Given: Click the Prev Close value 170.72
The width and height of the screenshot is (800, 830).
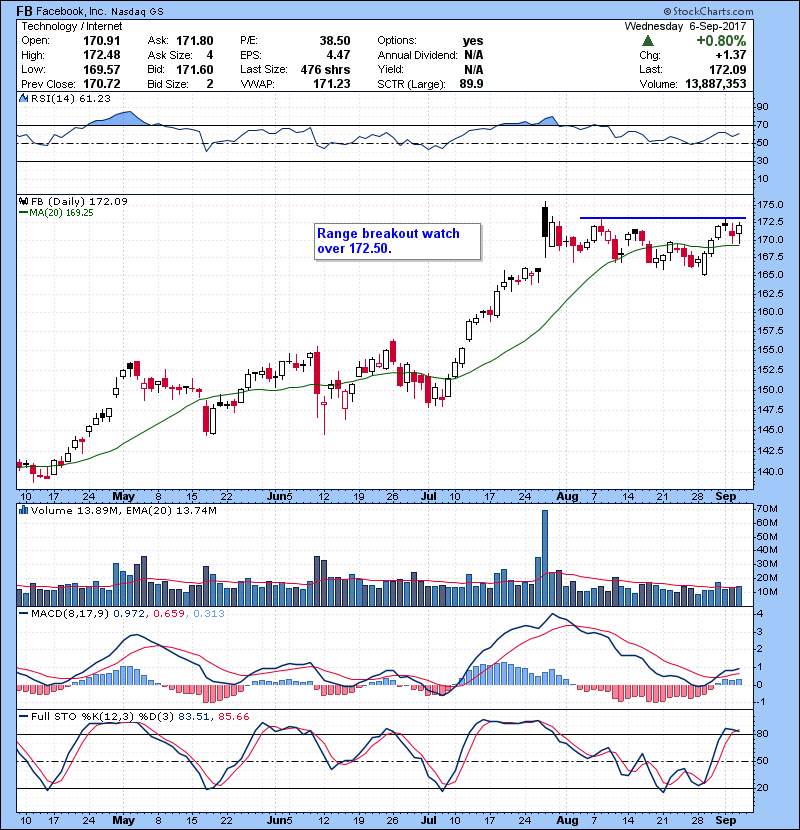Looking at the screenshot, I should [102, 84].
